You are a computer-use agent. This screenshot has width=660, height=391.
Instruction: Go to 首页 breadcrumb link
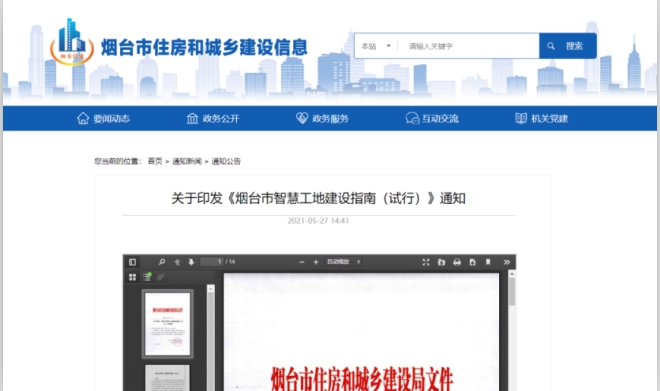pos(155,161)
